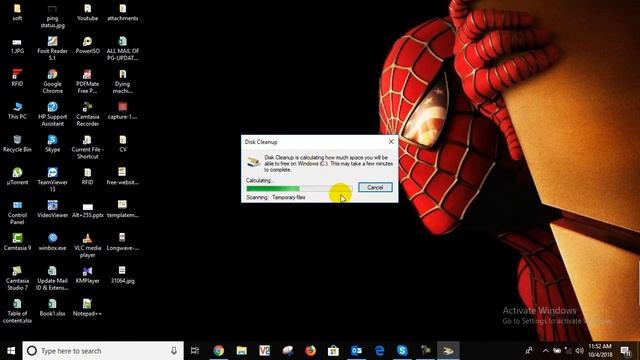Open Firefox from the taskbar
This screenshot has height=360, width=640.
click(311, 351)
